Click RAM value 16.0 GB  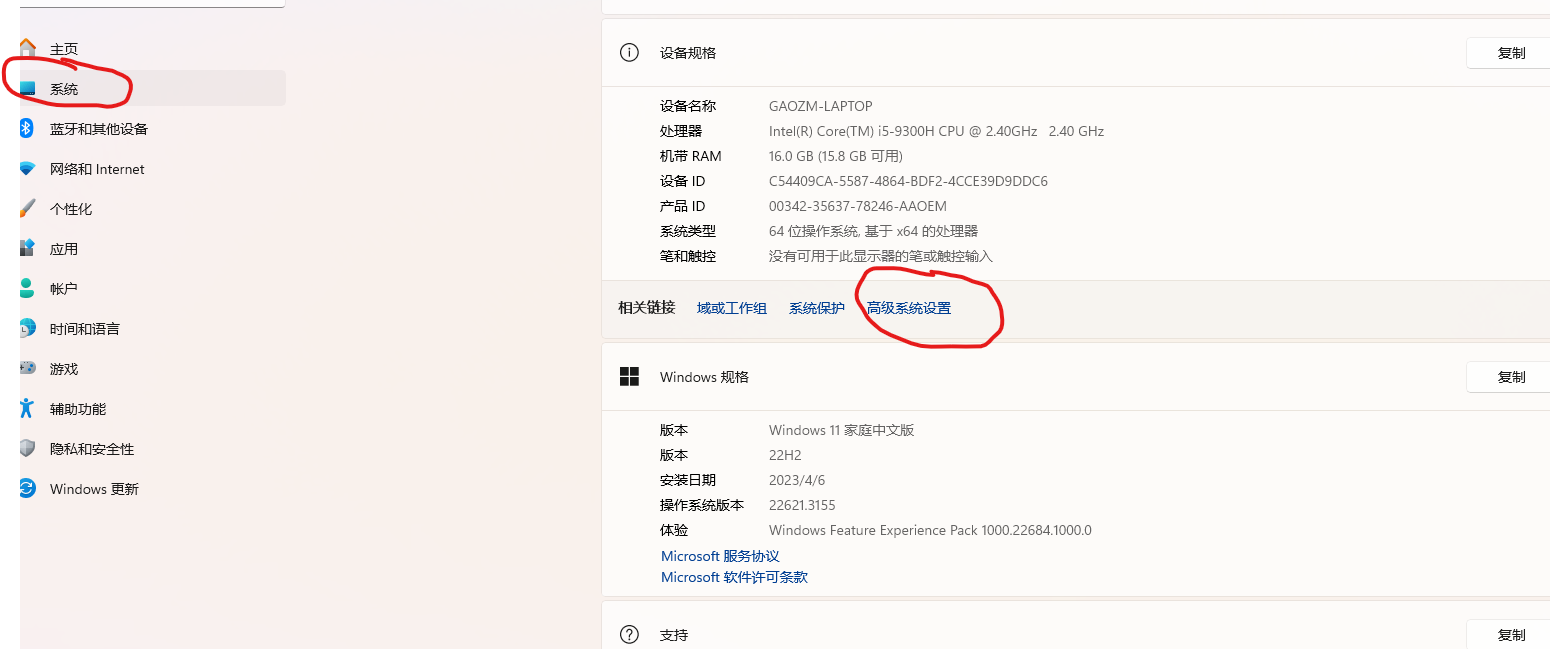[x=836, y=156]
